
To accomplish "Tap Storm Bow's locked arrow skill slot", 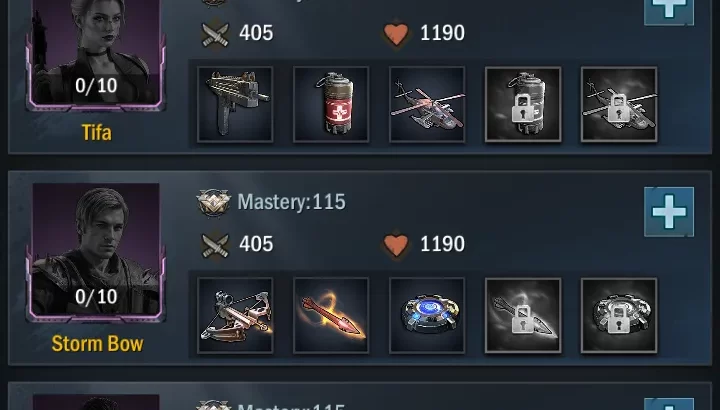I will click(523, 315).
